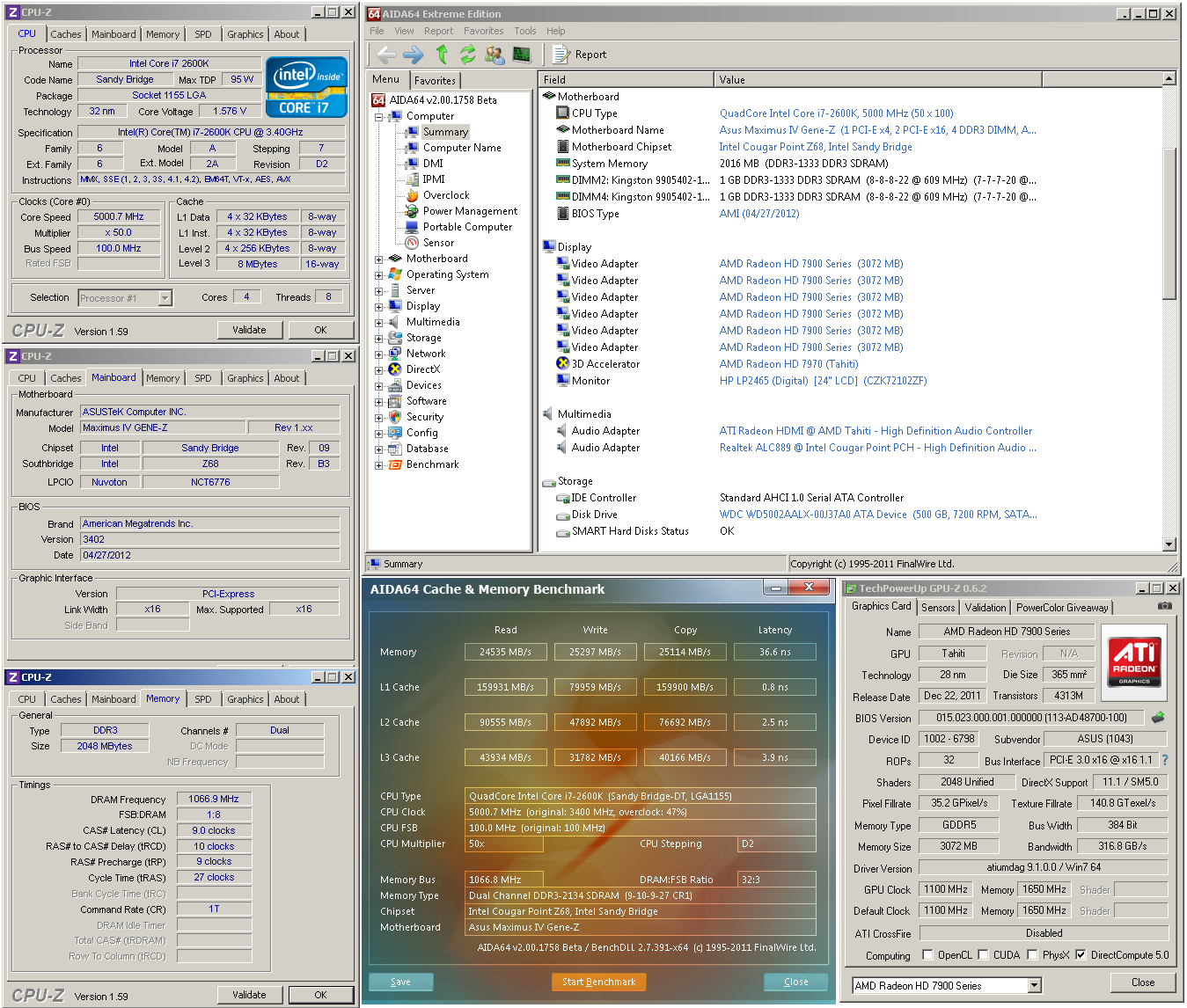Expand the Server node in AIDA64 tree
The height and width of the screenshot is (1008, 1187).
point(378,290)
